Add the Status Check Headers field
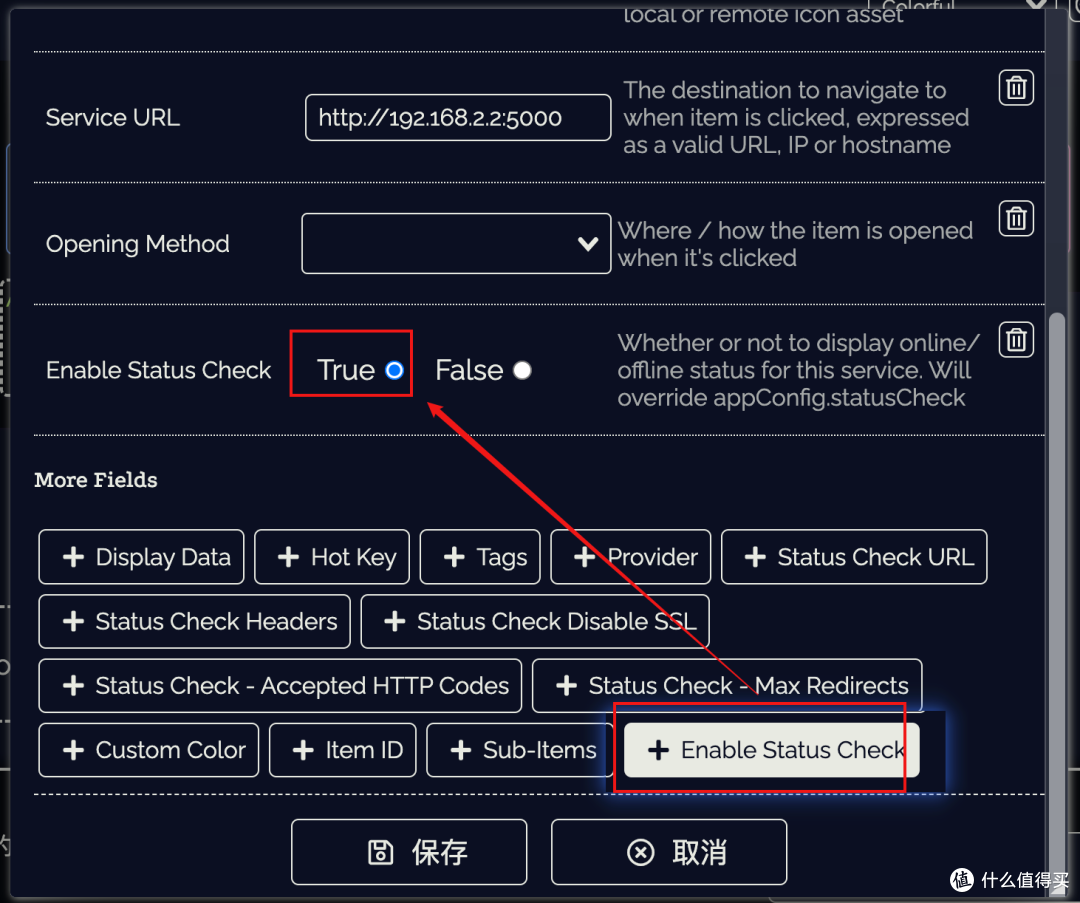This screenshot has width=1080, height=903. point(195,621)
